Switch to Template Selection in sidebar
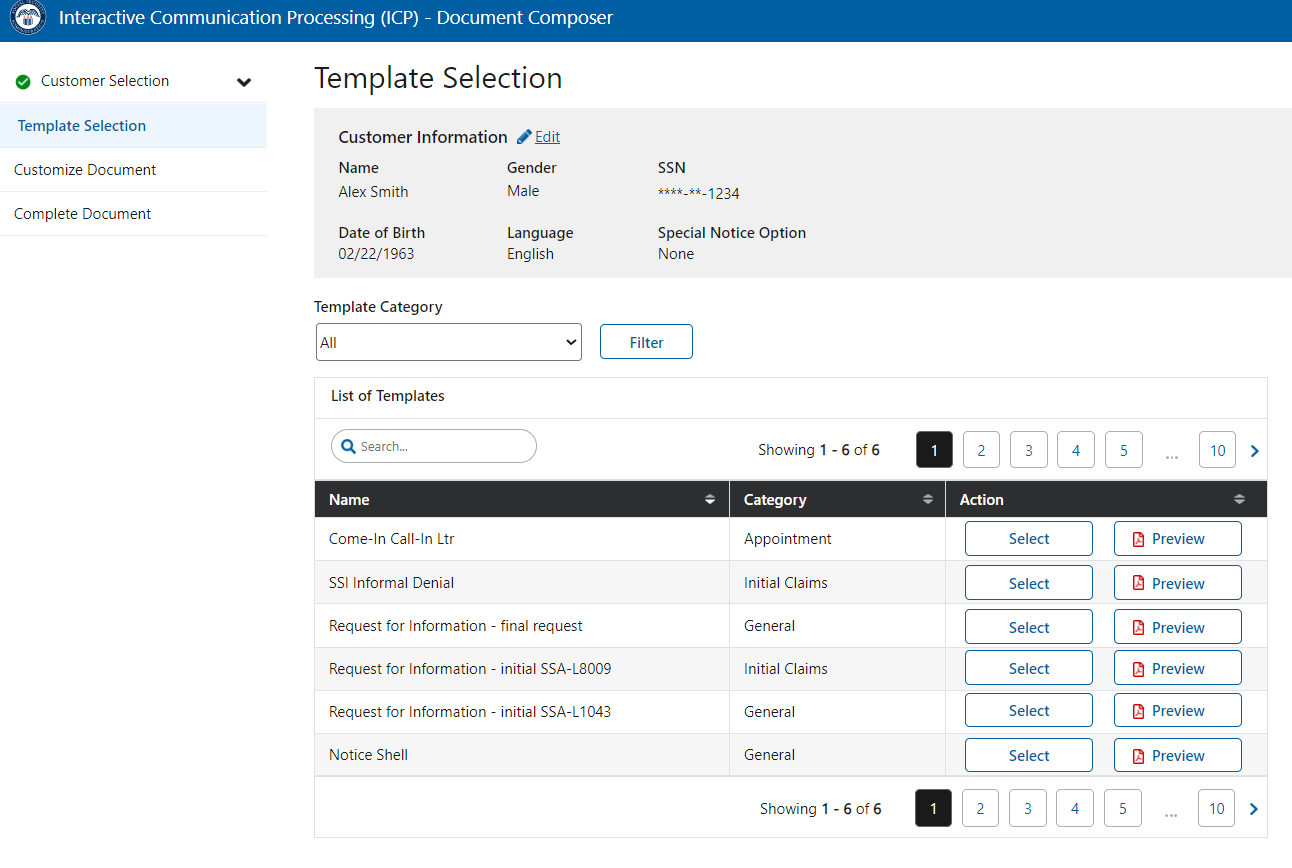The image size is (1292, 868). [82, 126]
